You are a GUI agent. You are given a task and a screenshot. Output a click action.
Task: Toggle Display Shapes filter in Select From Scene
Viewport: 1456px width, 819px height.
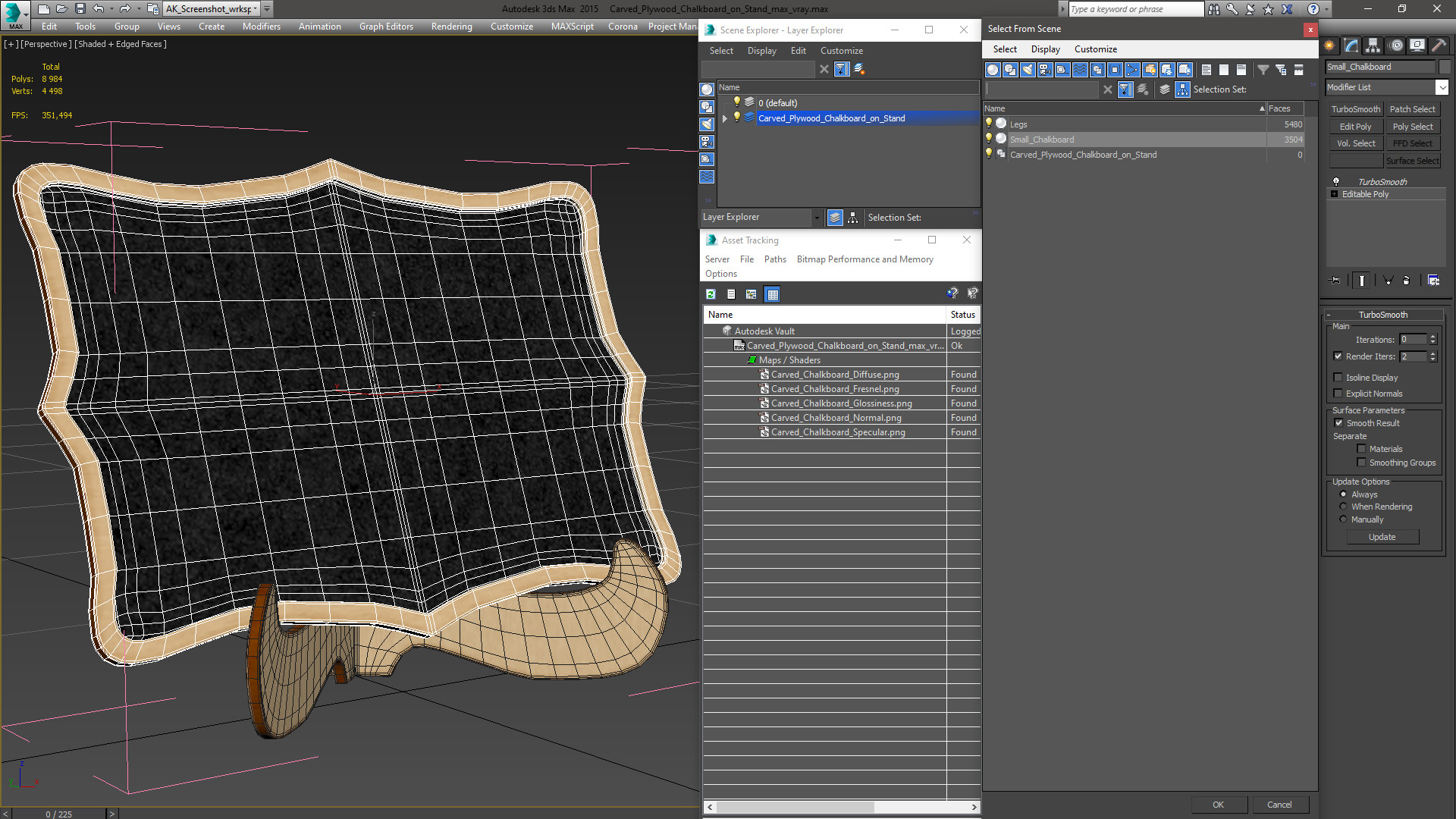point(1010,70)
